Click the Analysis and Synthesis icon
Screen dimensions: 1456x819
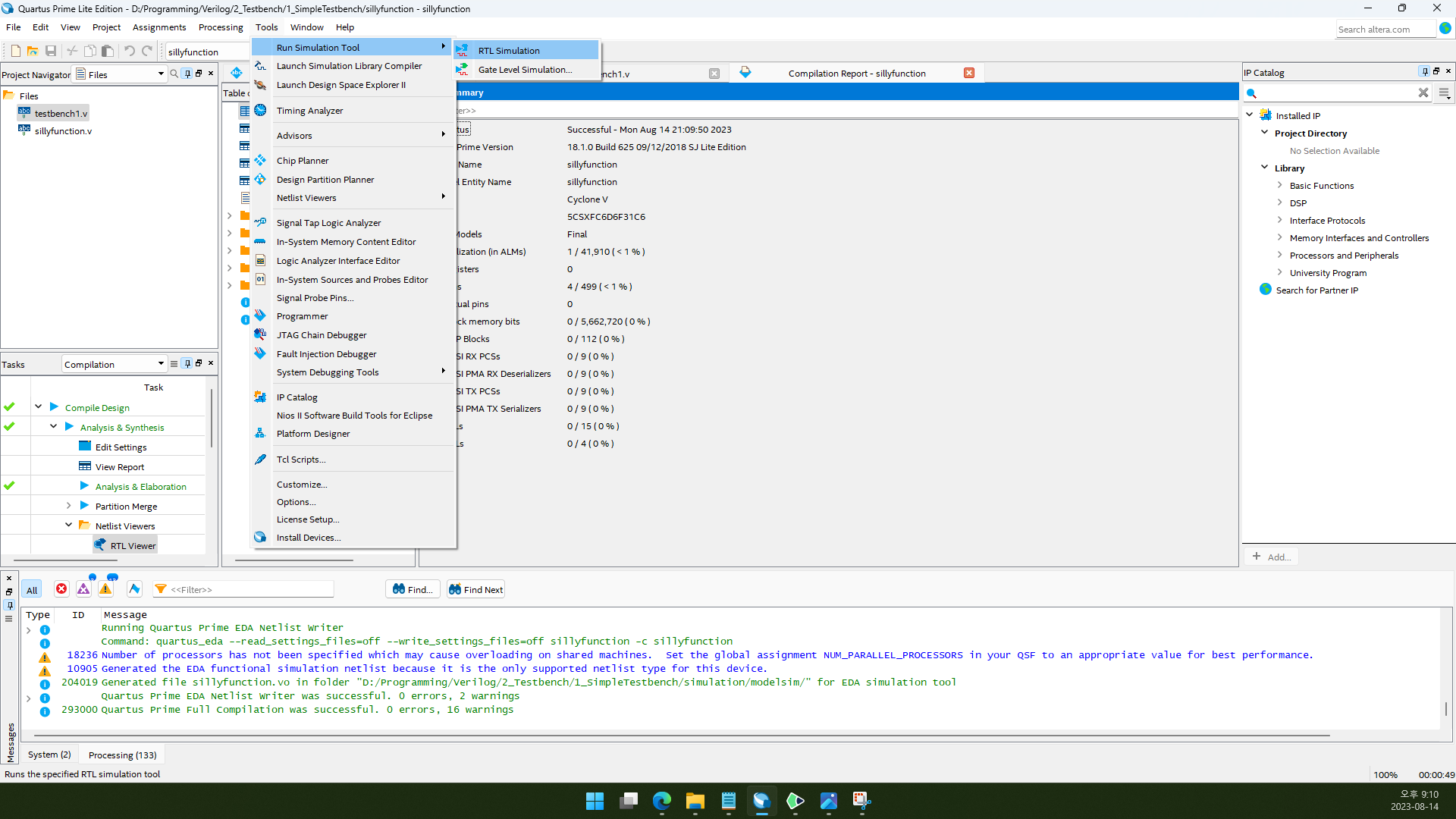tap(72, 427)
